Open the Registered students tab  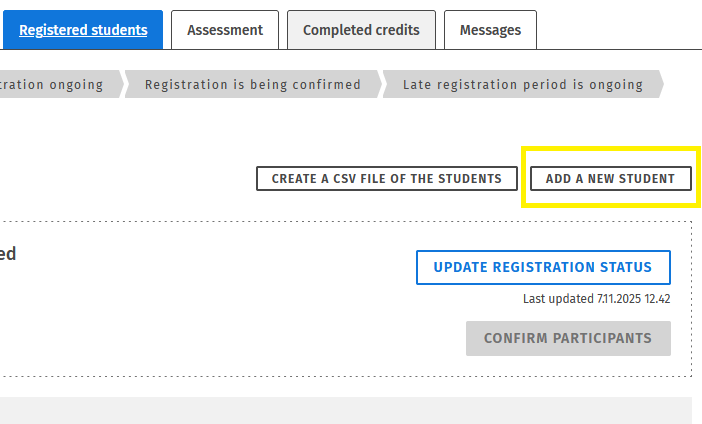pyautogui.click(x=83, y=30)
